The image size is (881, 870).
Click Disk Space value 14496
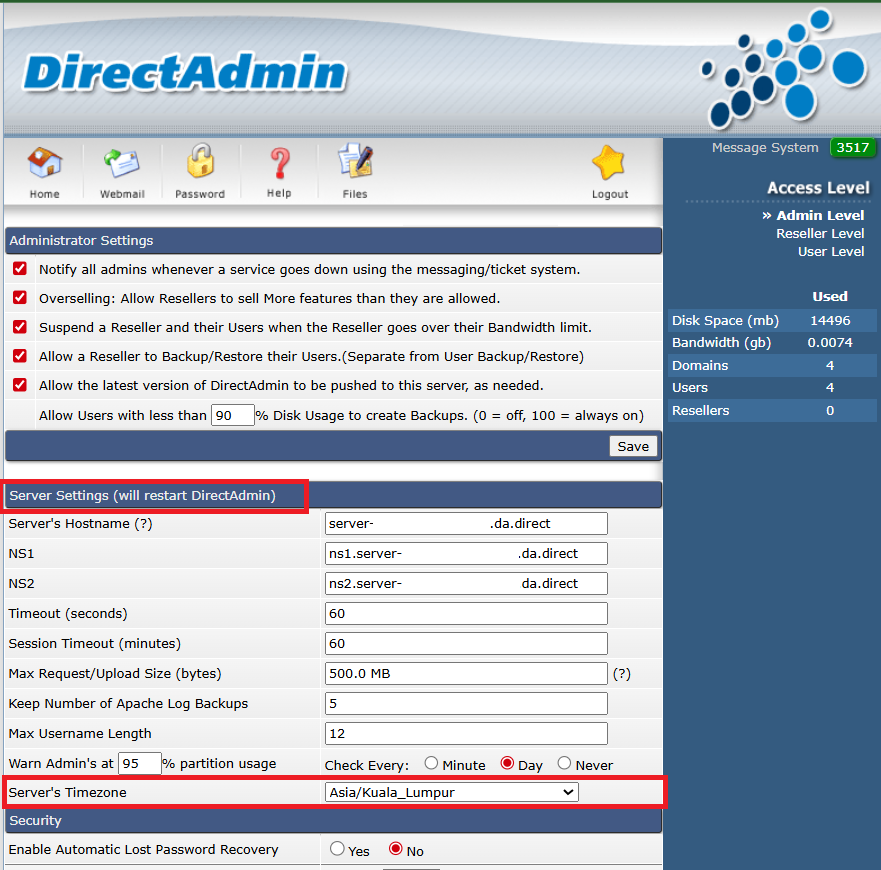point(830,320)
